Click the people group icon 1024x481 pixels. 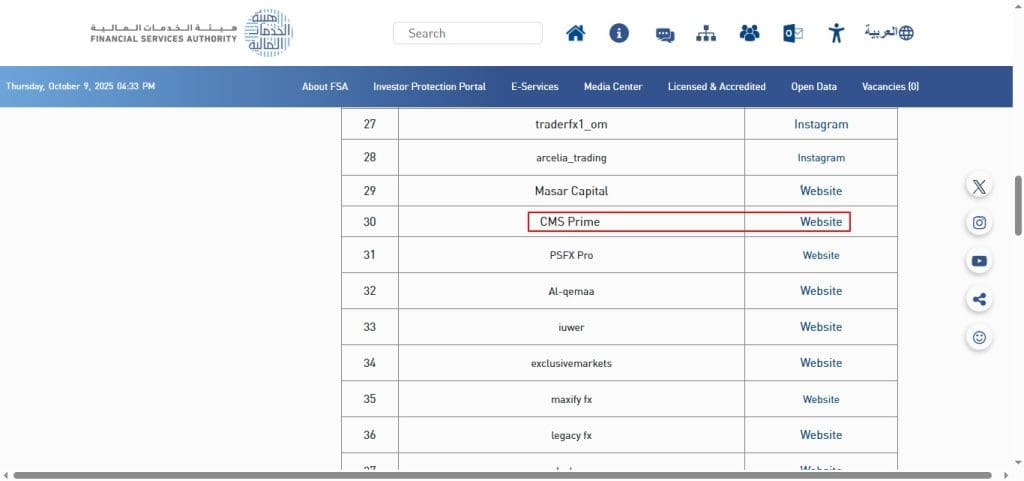[749, 33]
